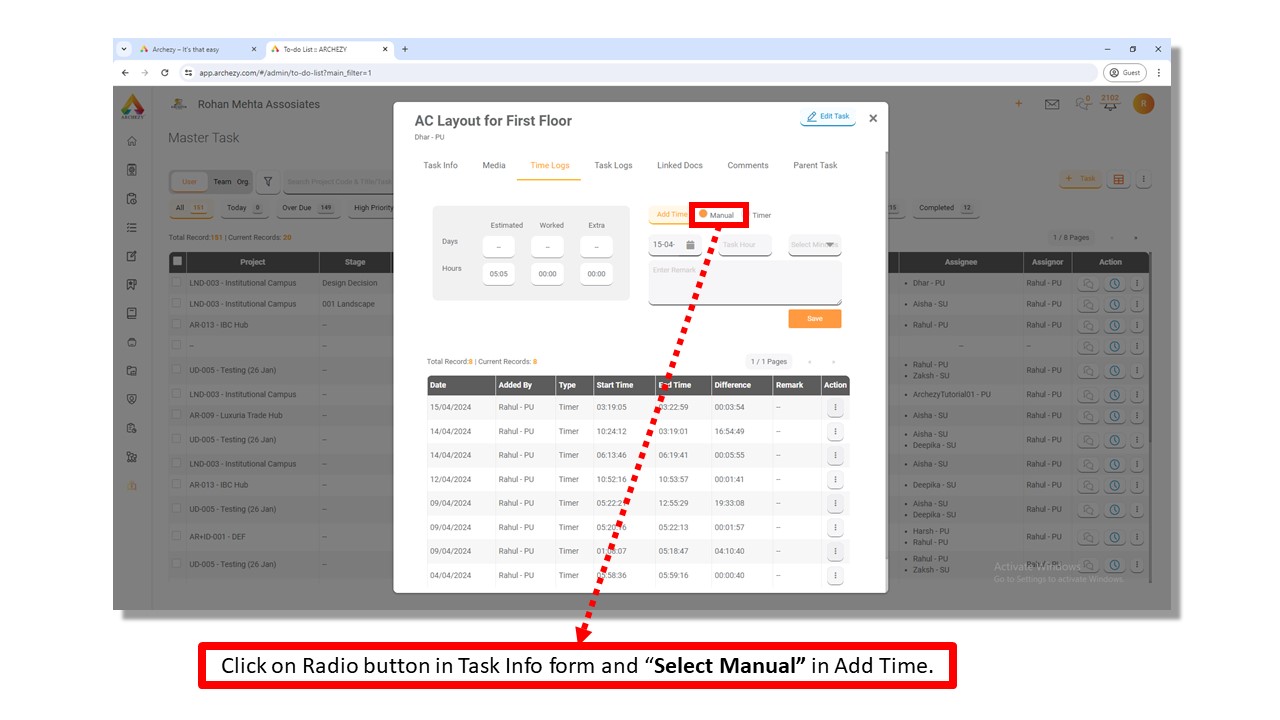1280x720 pixels.
Task: Sort by Date column header in time logs
Action: [x=461, y=385]
